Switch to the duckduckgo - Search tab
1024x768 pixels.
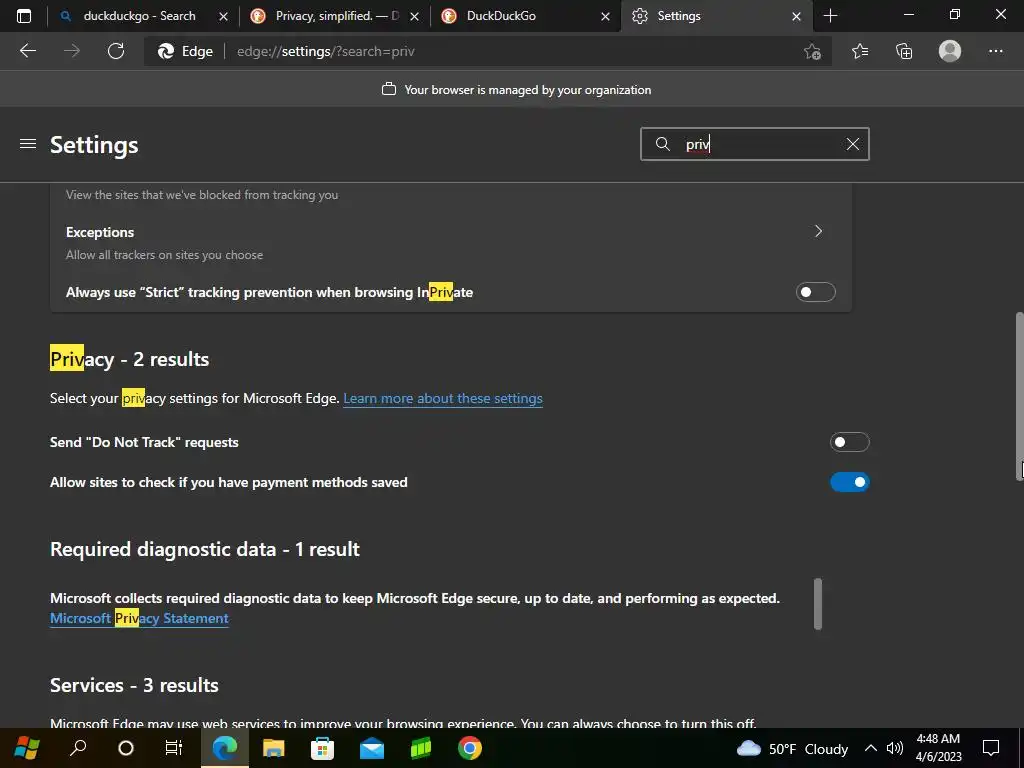tap(137, 16)
